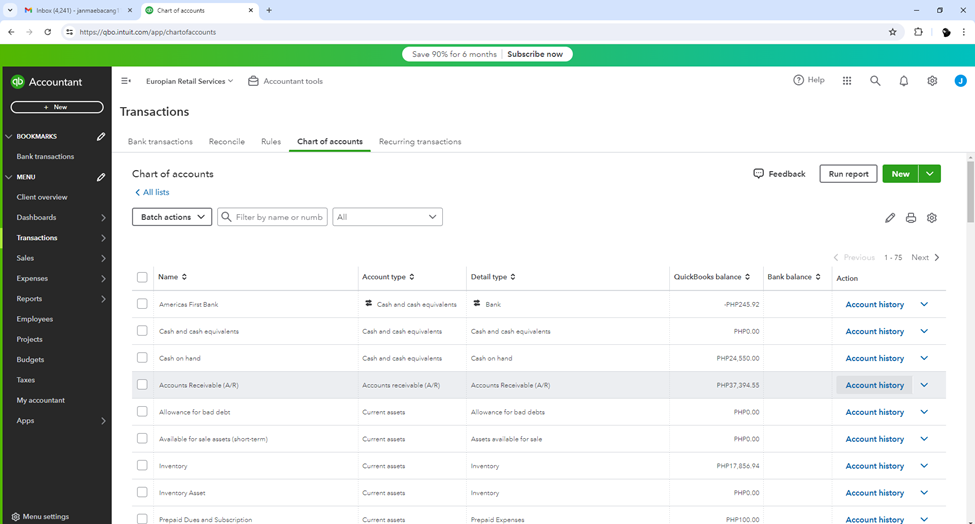Click the Feedback chat icon
975x524 pixels.
coord(758,173)
